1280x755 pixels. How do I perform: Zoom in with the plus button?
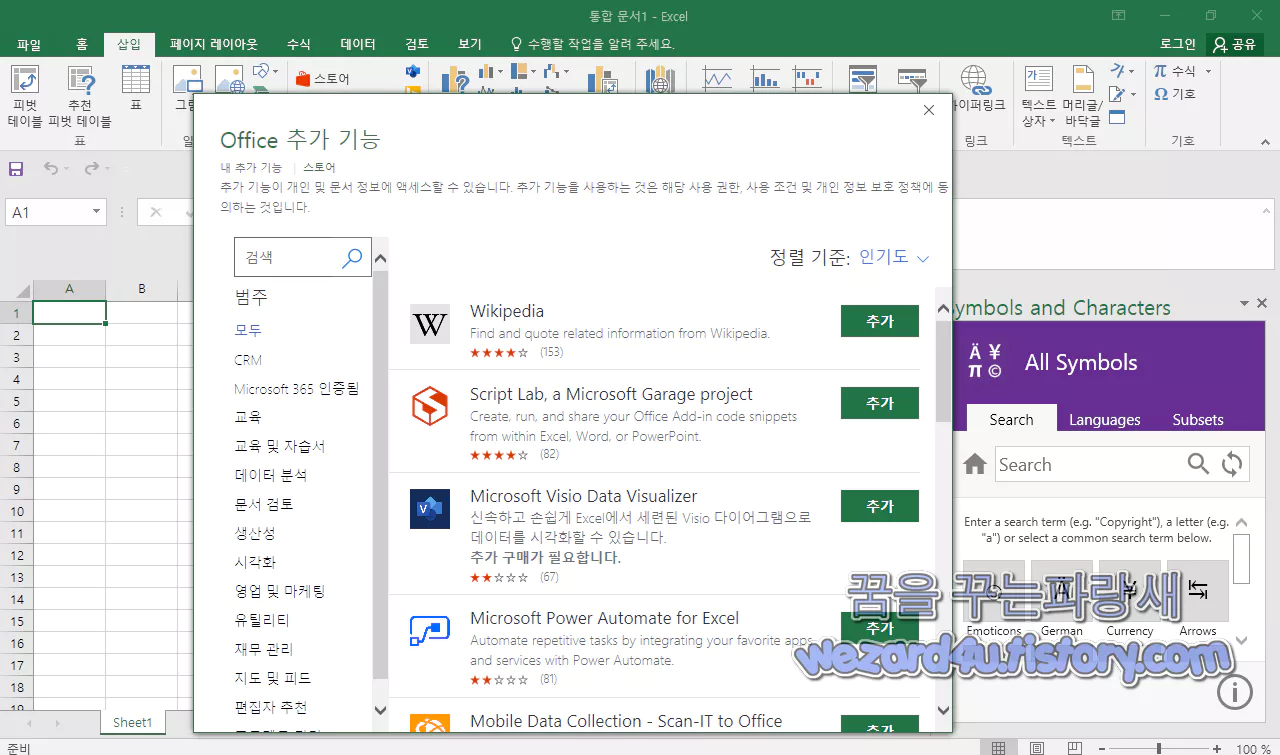tap(1217, 748)
